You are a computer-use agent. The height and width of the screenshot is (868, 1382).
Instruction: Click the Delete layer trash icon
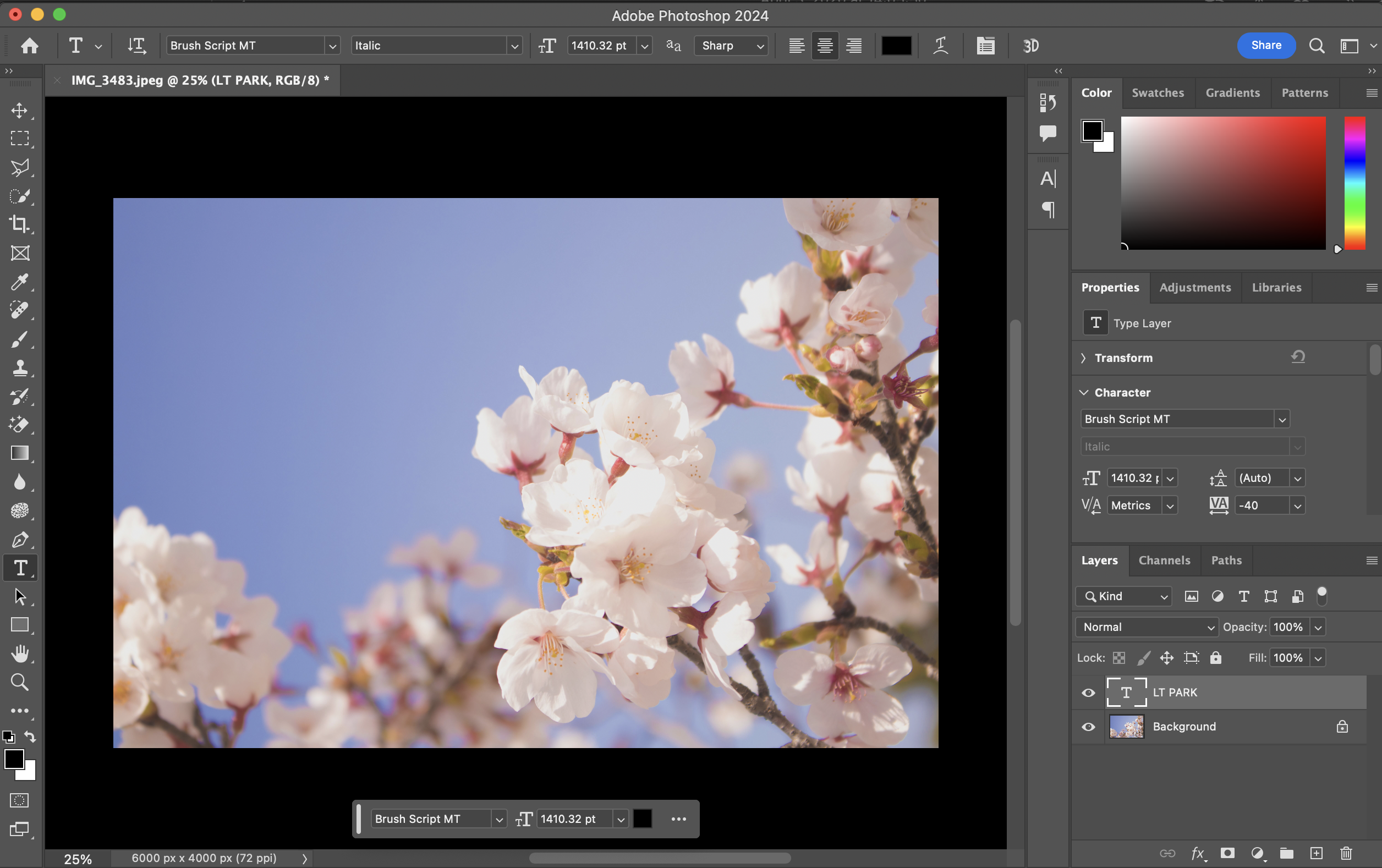tap(1346, 853)
